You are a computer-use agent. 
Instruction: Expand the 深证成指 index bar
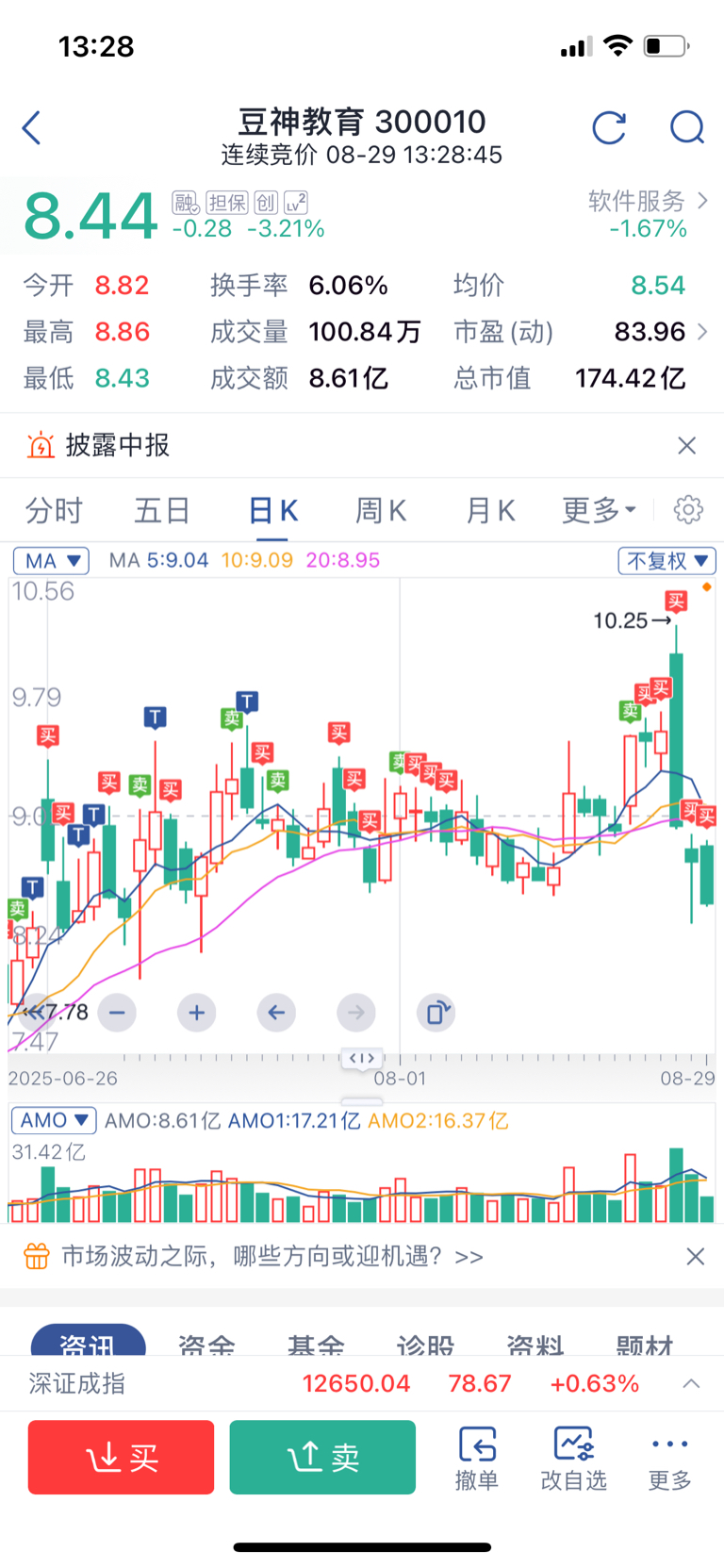[691, 1383]
